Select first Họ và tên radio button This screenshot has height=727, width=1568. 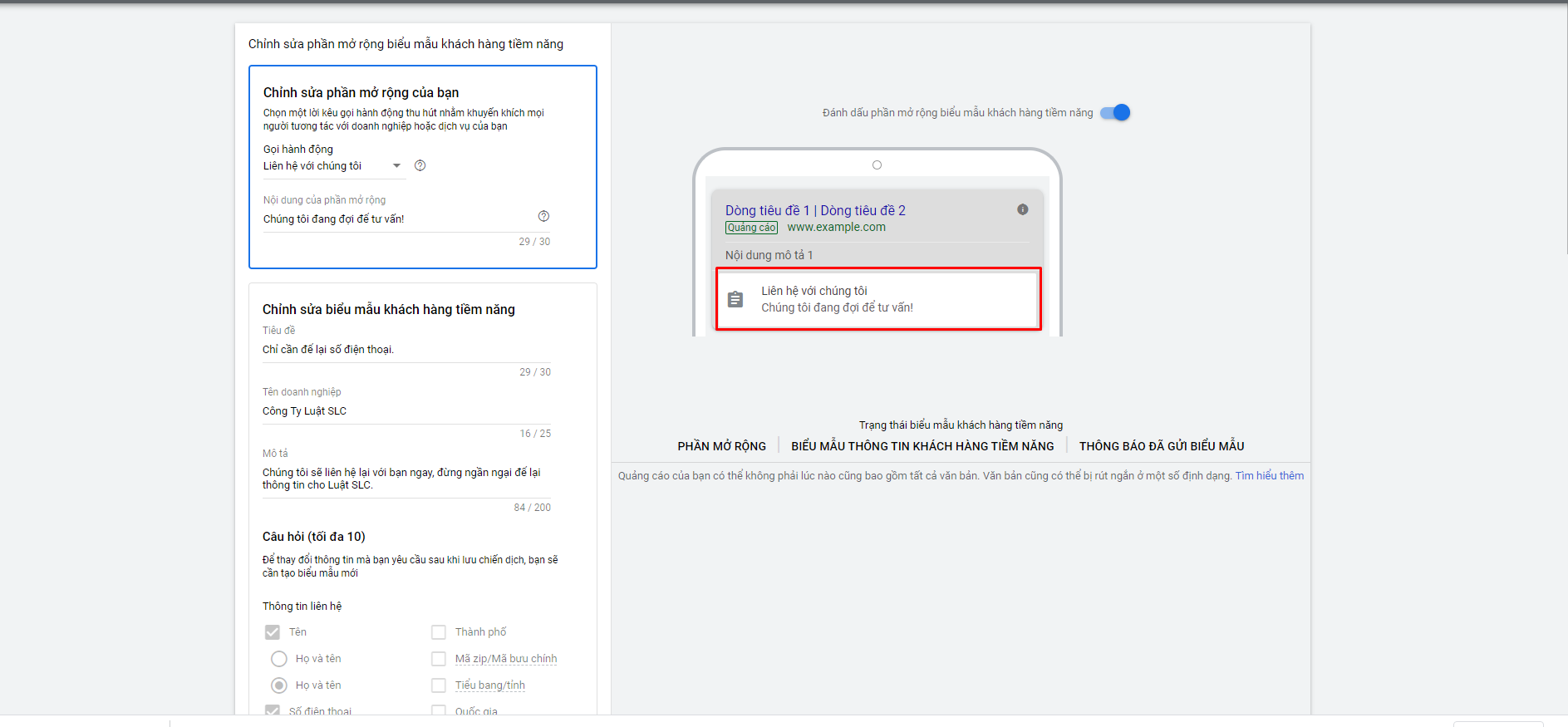click(279, 659)
